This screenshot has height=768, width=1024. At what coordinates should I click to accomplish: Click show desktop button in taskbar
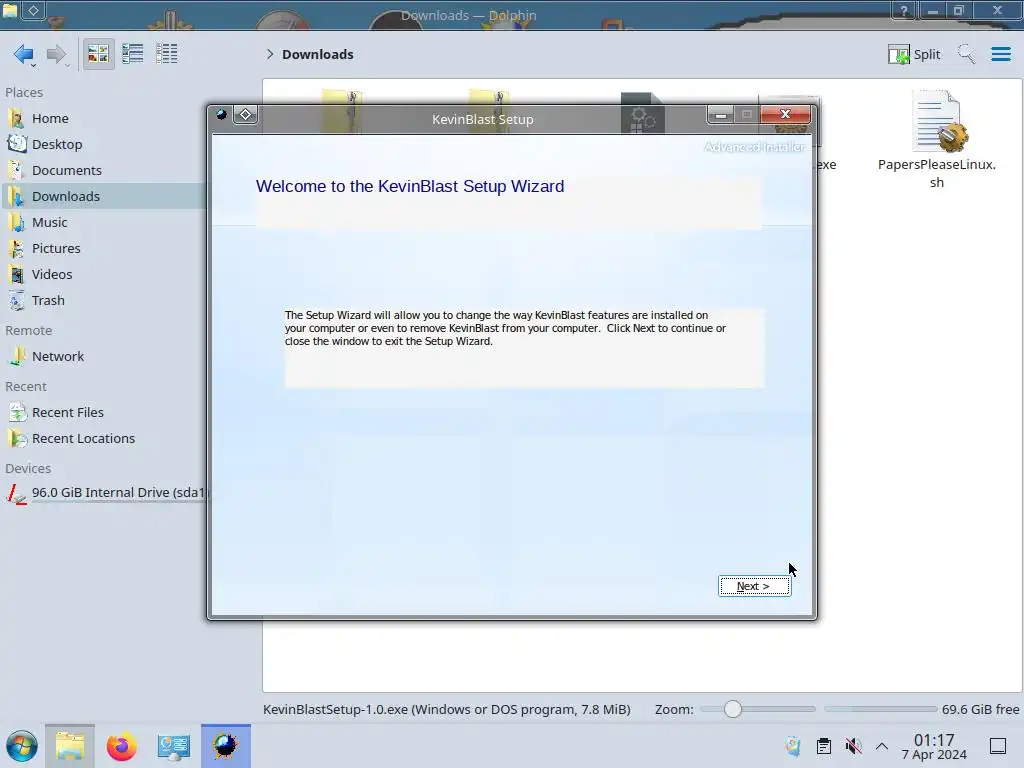click(998, 746)
